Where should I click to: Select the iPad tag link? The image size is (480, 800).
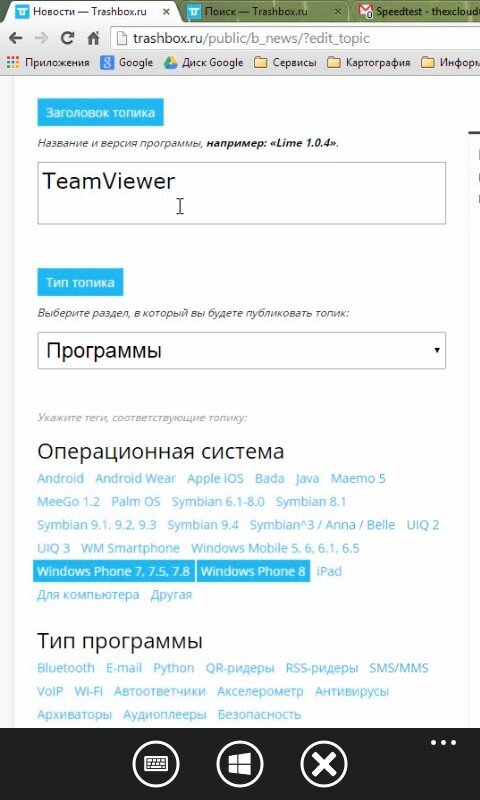tap(329, 571)
